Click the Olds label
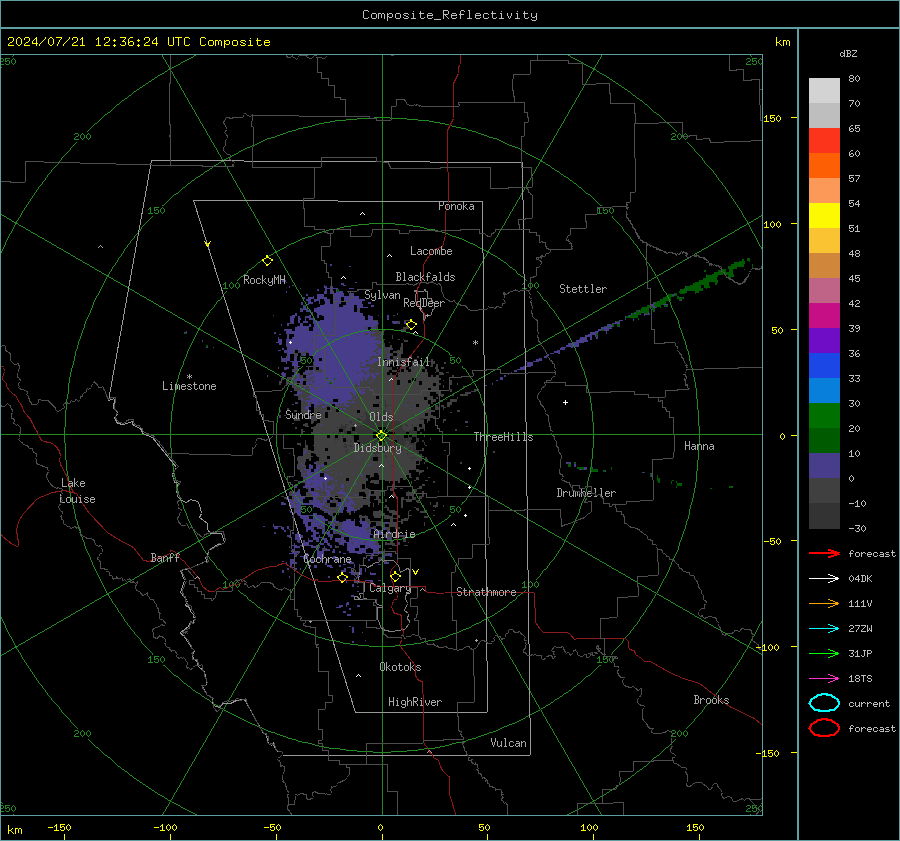This screenshot has height=841, width=900. pyautogui.click(x=381, y=417)
